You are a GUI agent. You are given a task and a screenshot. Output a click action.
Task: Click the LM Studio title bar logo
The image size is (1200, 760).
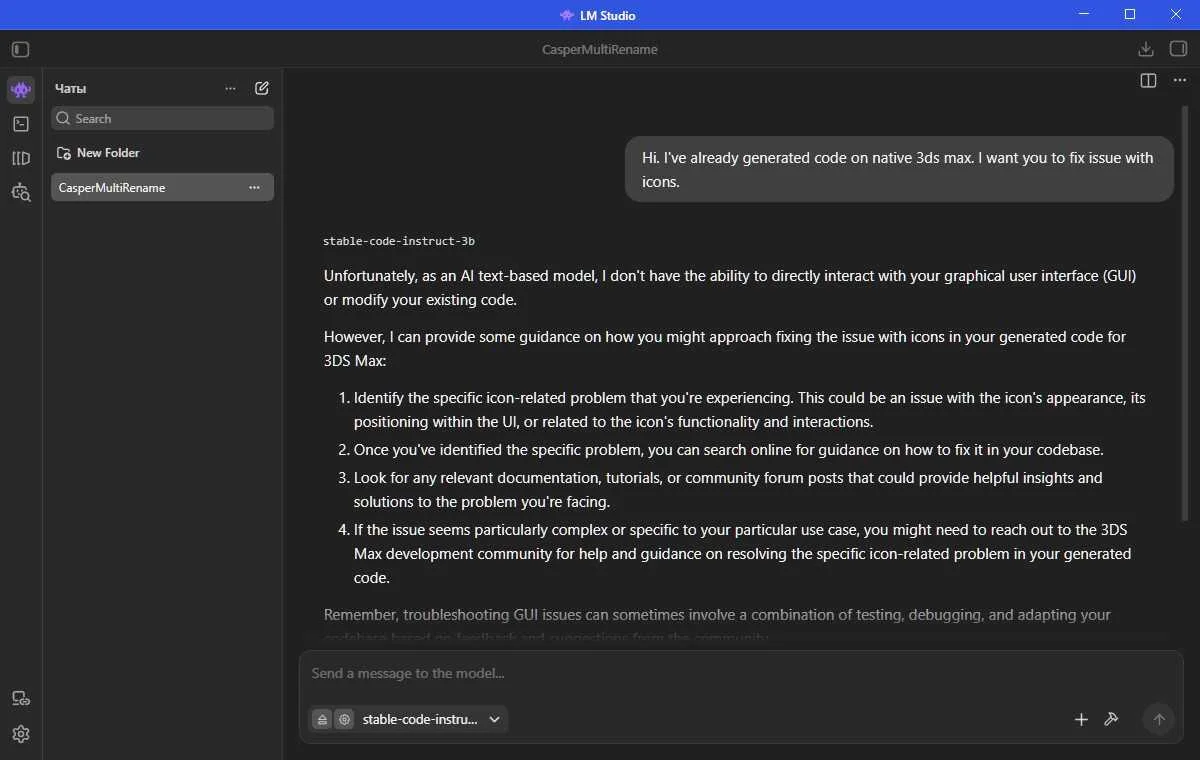pyautogui.click(x=567, y=15)
